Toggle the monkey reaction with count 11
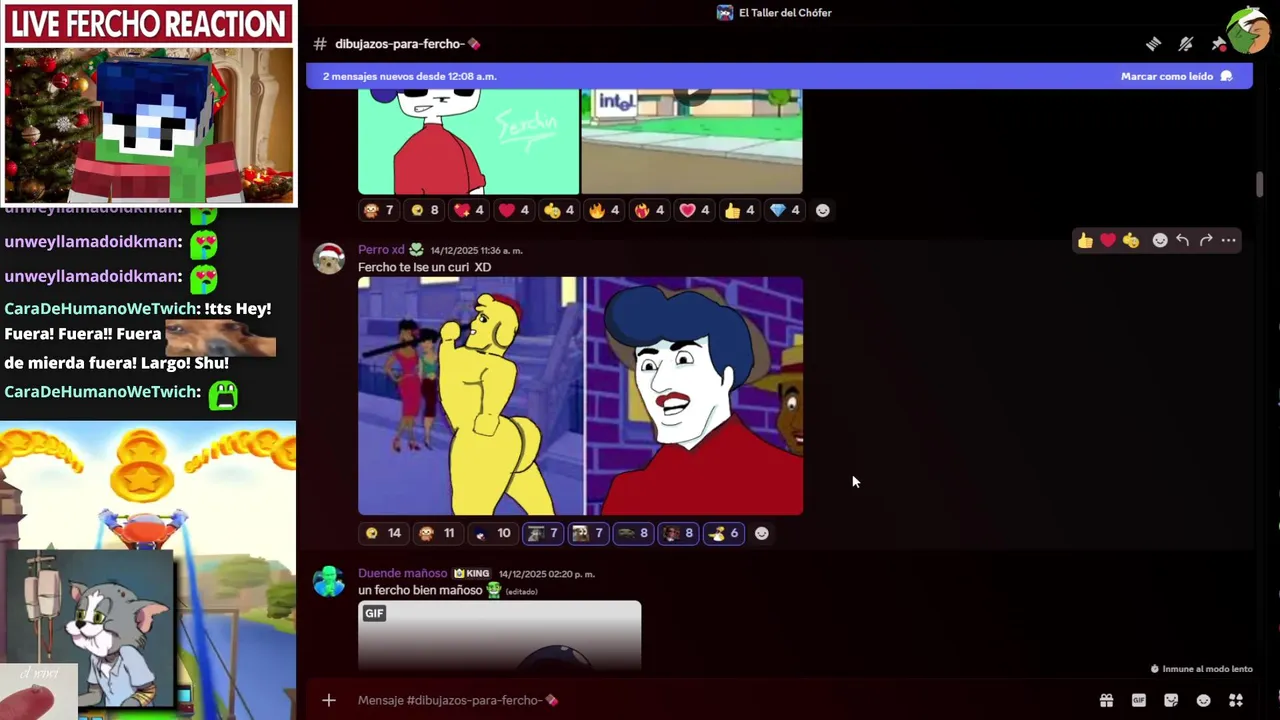The height and width of the screenshot is (720, 1280). tap(438, 533)
